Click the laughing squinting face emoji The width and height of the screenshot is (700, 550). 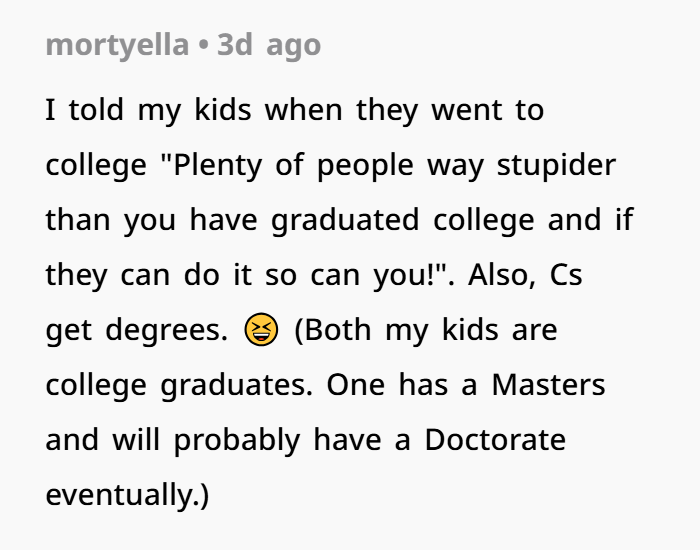[261, 329]
